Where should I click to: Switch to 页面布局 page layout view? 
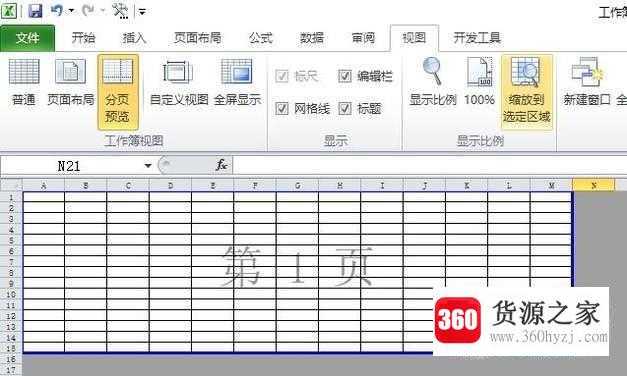tap(70, 82)
